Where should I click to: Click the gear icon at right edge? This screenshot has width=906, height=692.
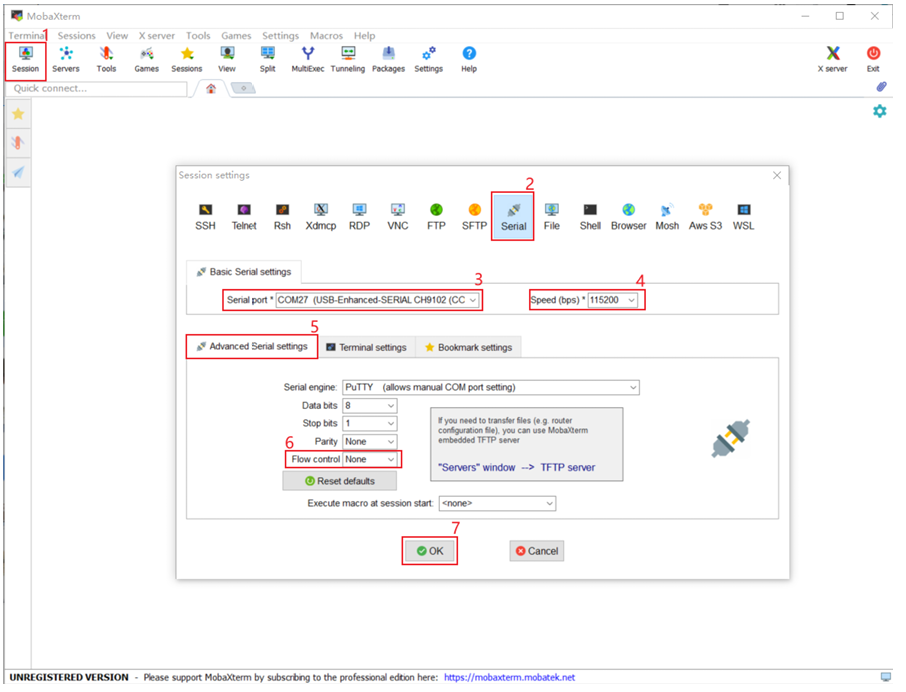[x=879, y=111]
